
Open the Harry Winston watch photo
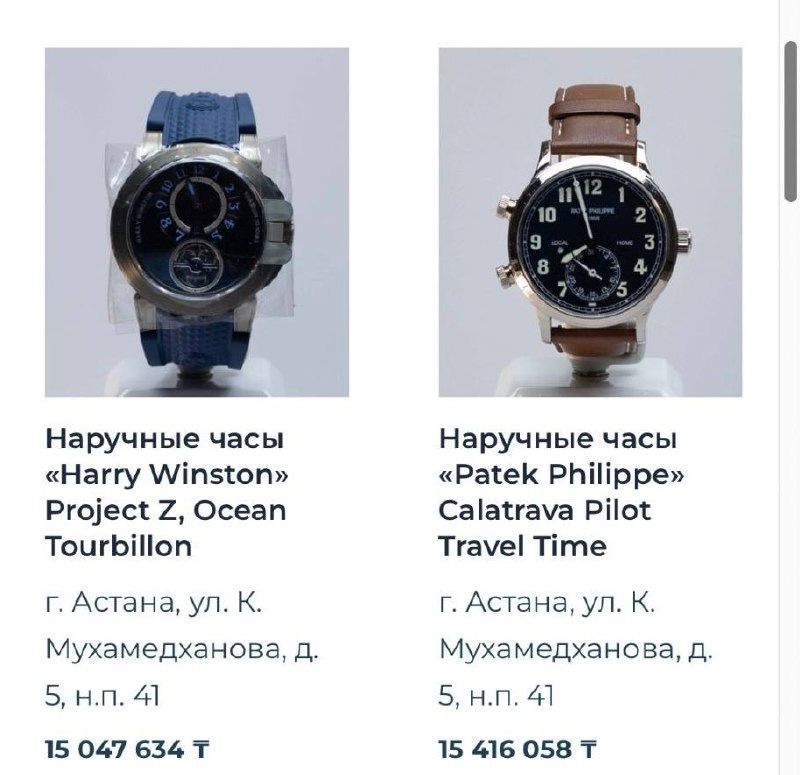click(197, 222)
